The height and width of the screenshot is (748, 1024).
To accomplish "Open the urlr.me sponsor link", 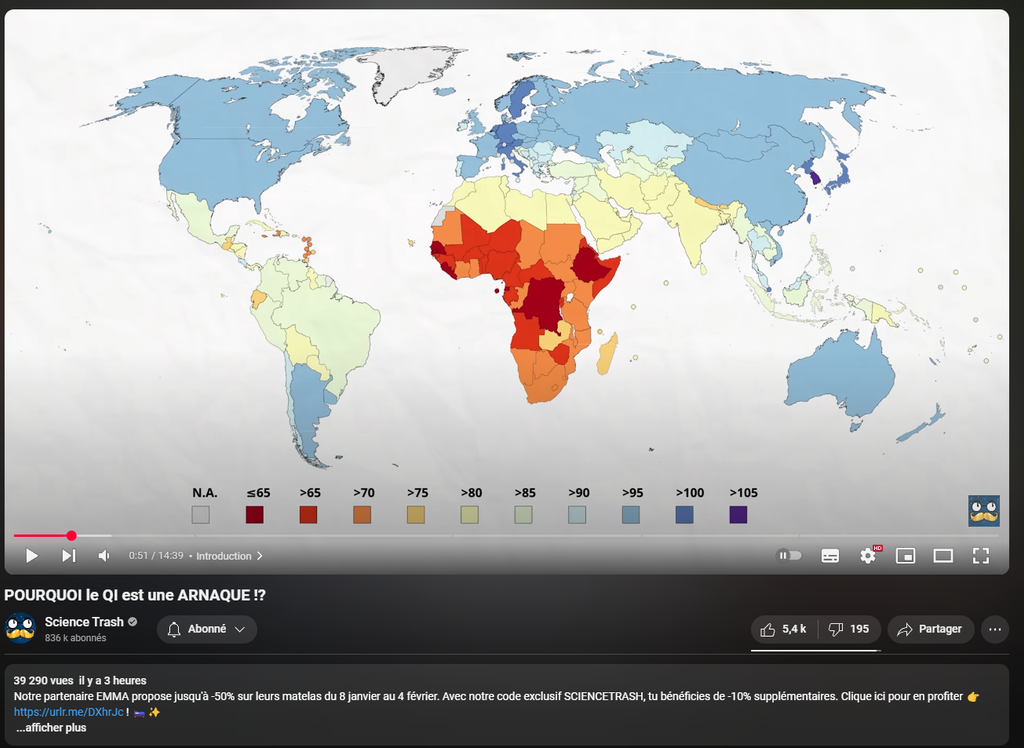I will pos(69,711).
